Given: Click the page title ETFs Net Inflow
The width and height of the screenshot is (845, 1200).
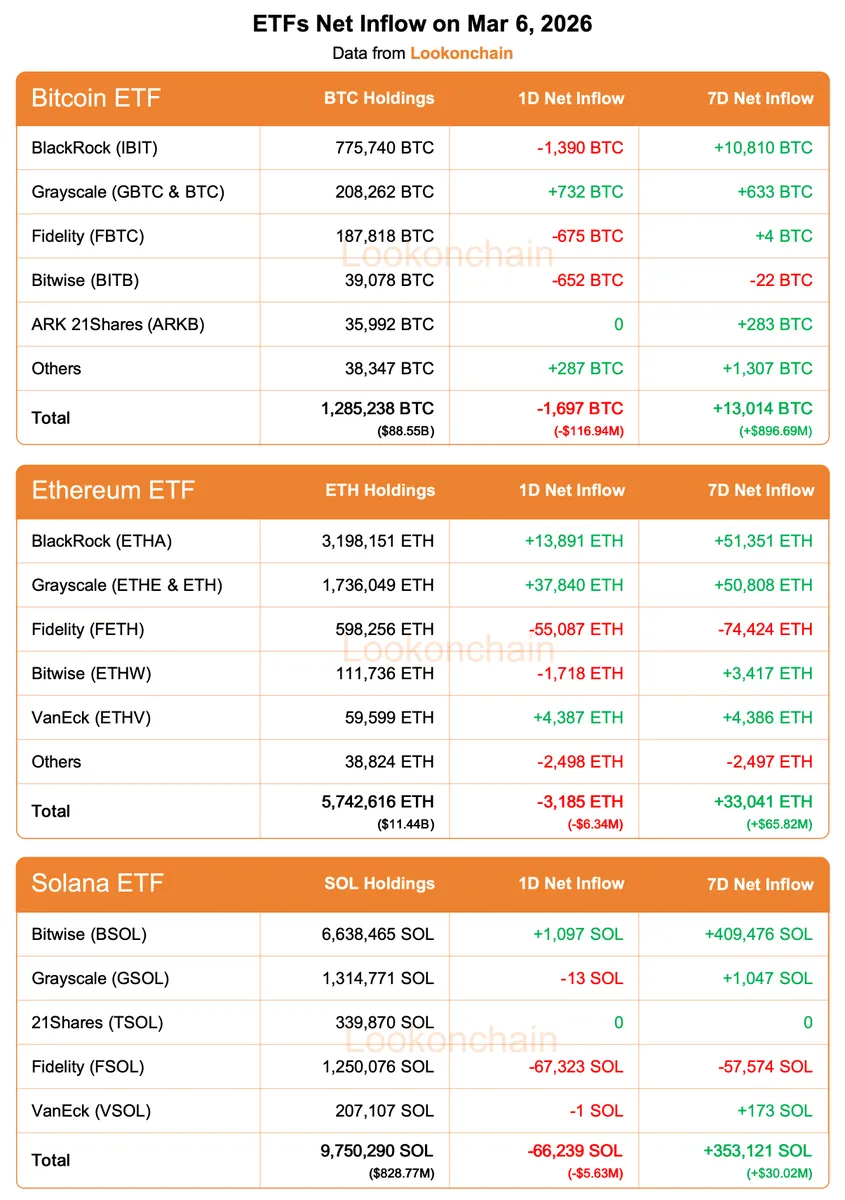Looking at the screenshot, I should point(422,24).
